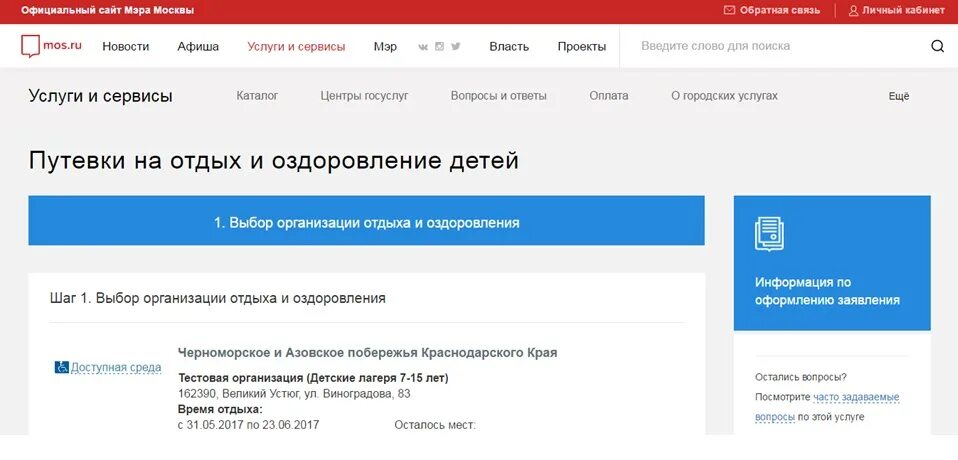Open the Проекты menu item
Image resolution: width=958 pixels, height=460 pixels.
pos(582,46)
